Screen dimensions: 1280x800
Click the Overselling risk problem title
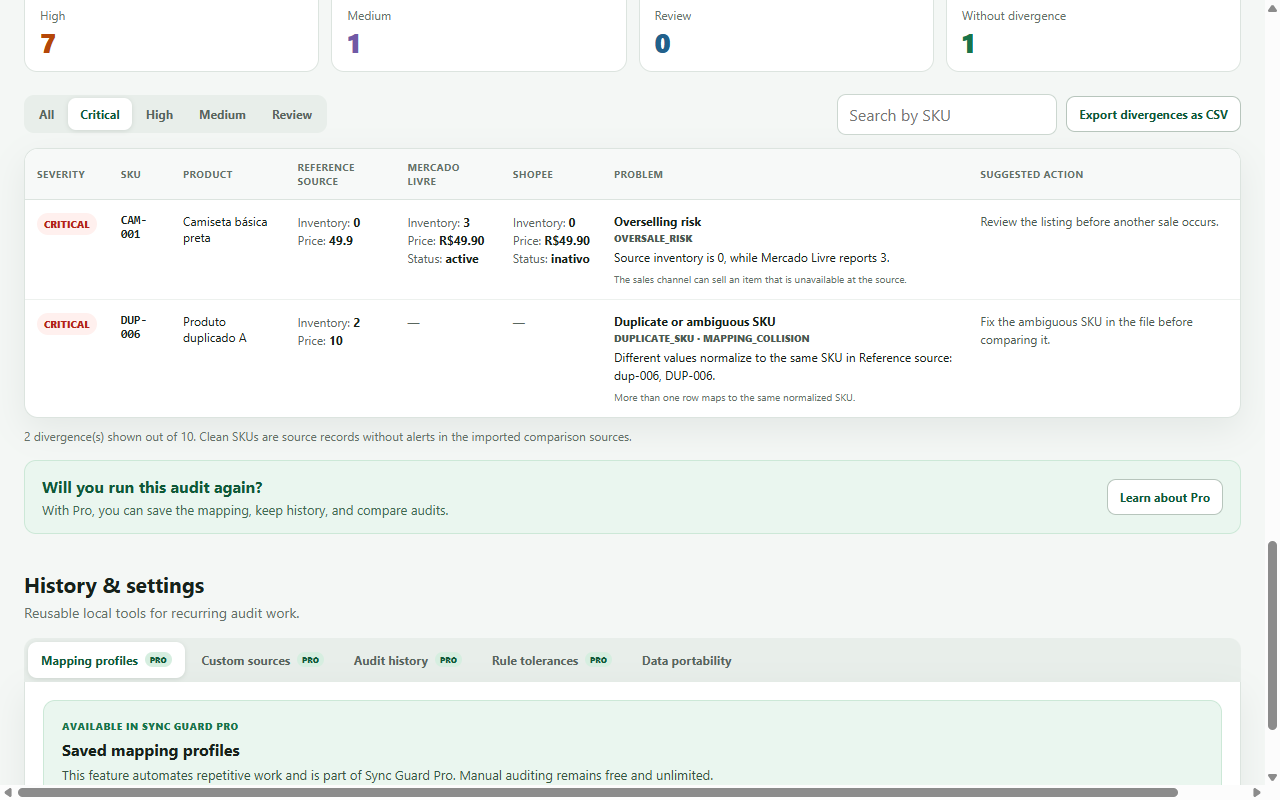click(658, 222)
